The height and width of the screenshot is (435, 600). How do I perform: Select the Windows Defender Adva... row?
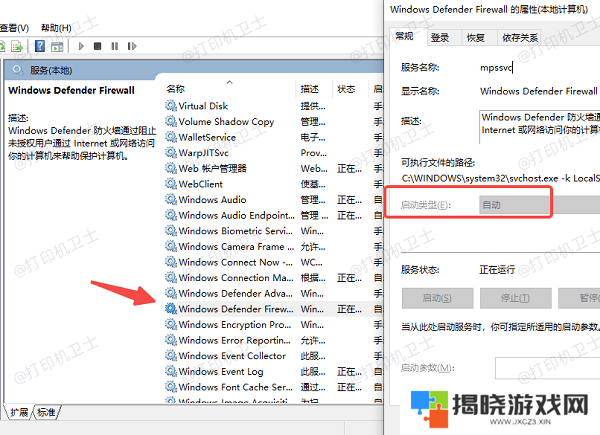tap(274, 293)
